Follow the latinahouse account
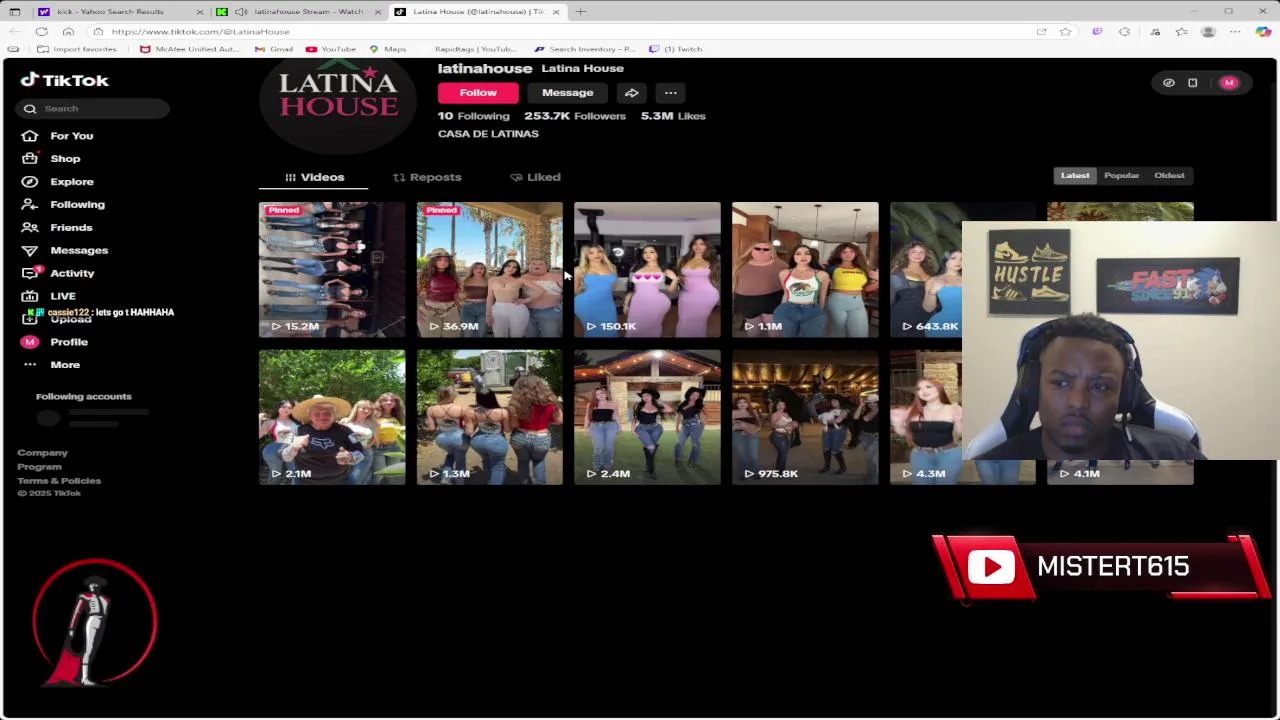Viewport: 1280px width, 720px height. coord(478,93)
